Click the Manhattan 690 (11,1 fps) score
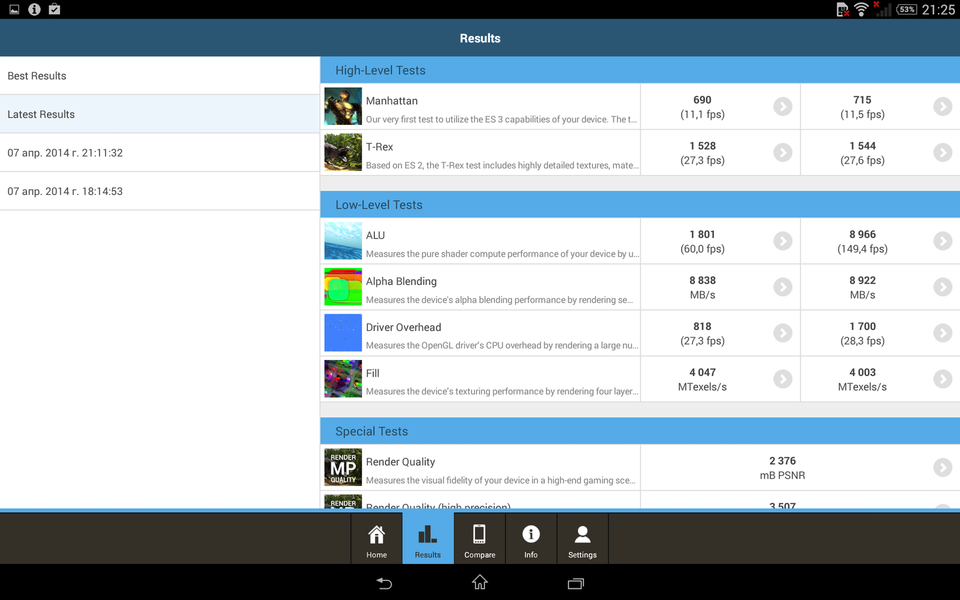Screen dimensions: 960x600 (702, 107)
